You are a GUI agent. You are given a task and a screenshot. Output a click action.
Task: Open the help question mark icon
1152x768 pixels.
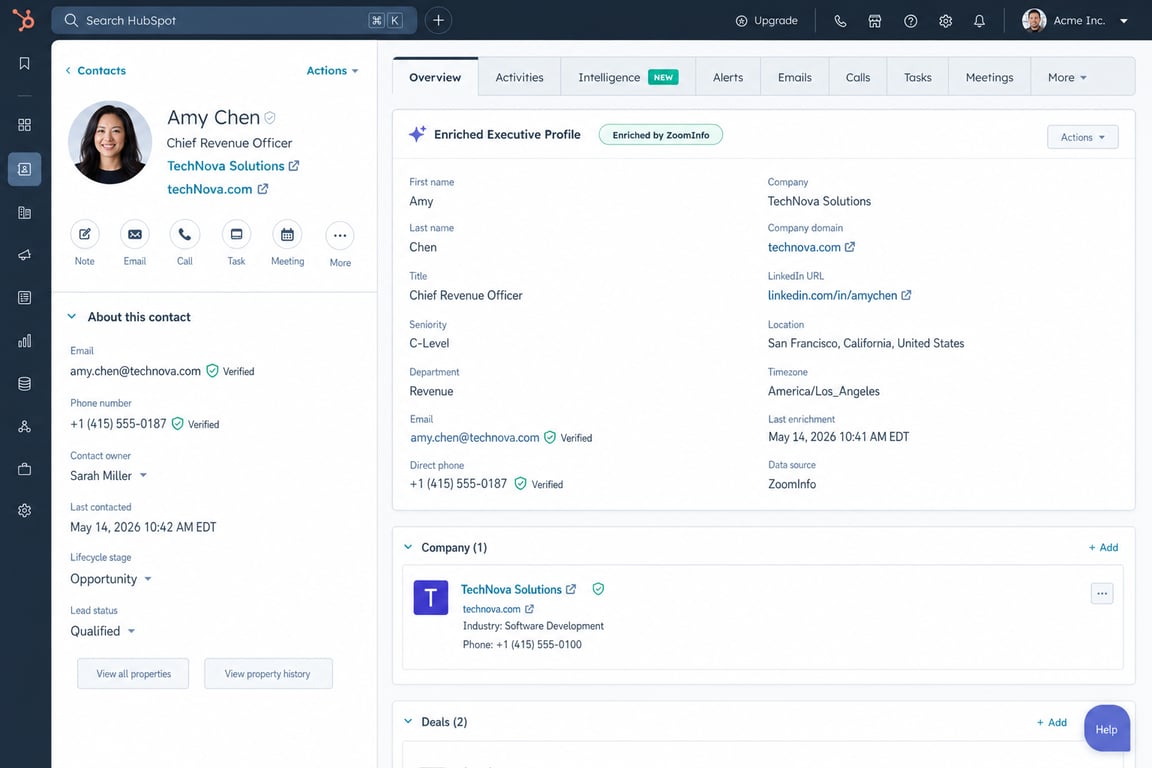coord(910,21)
